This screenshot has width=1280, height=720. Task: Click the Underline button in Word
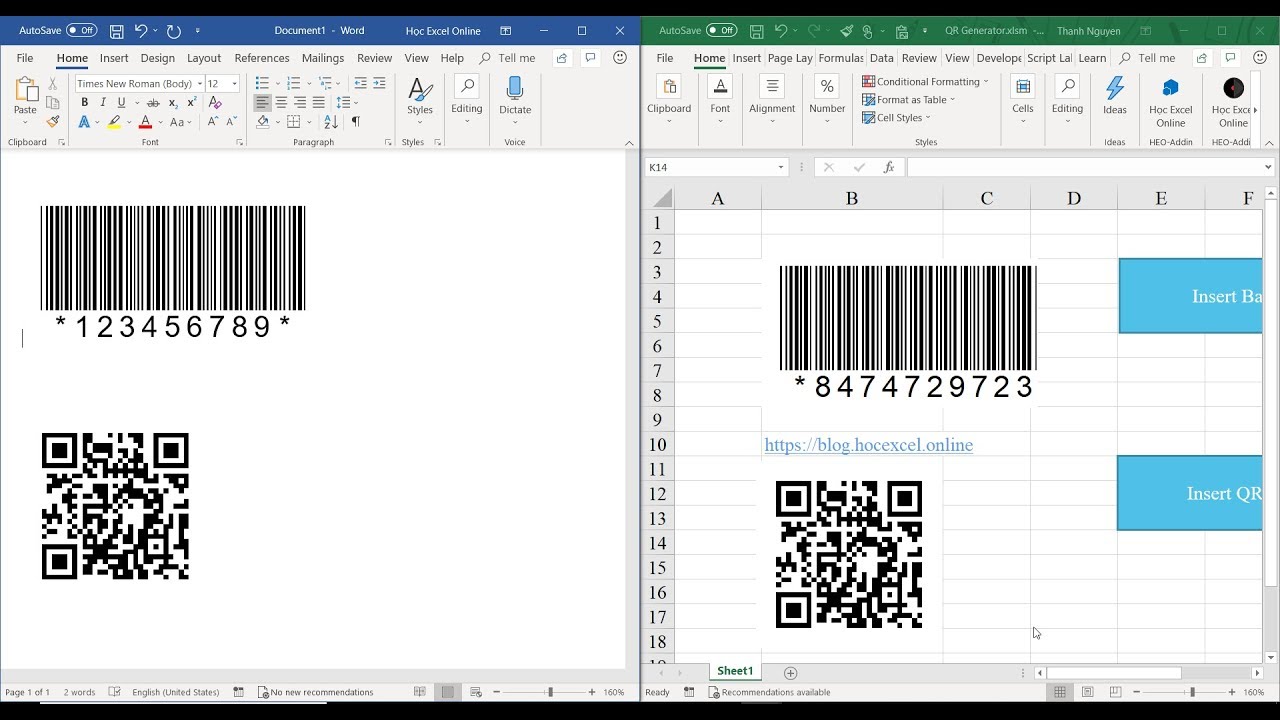point(121,102)
